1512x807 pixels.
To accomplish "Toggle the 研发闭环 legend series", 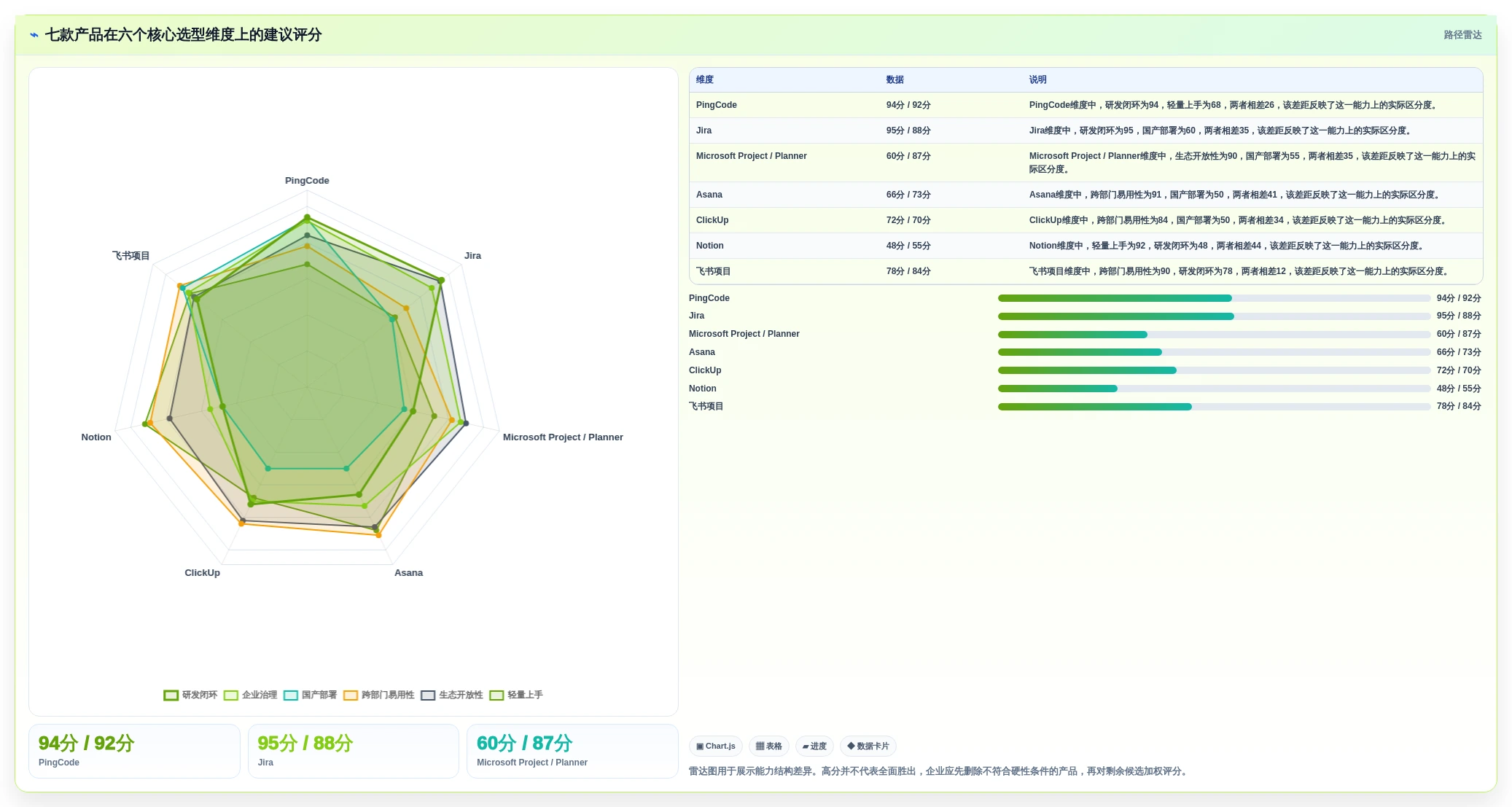I will (x=191, y=695).
